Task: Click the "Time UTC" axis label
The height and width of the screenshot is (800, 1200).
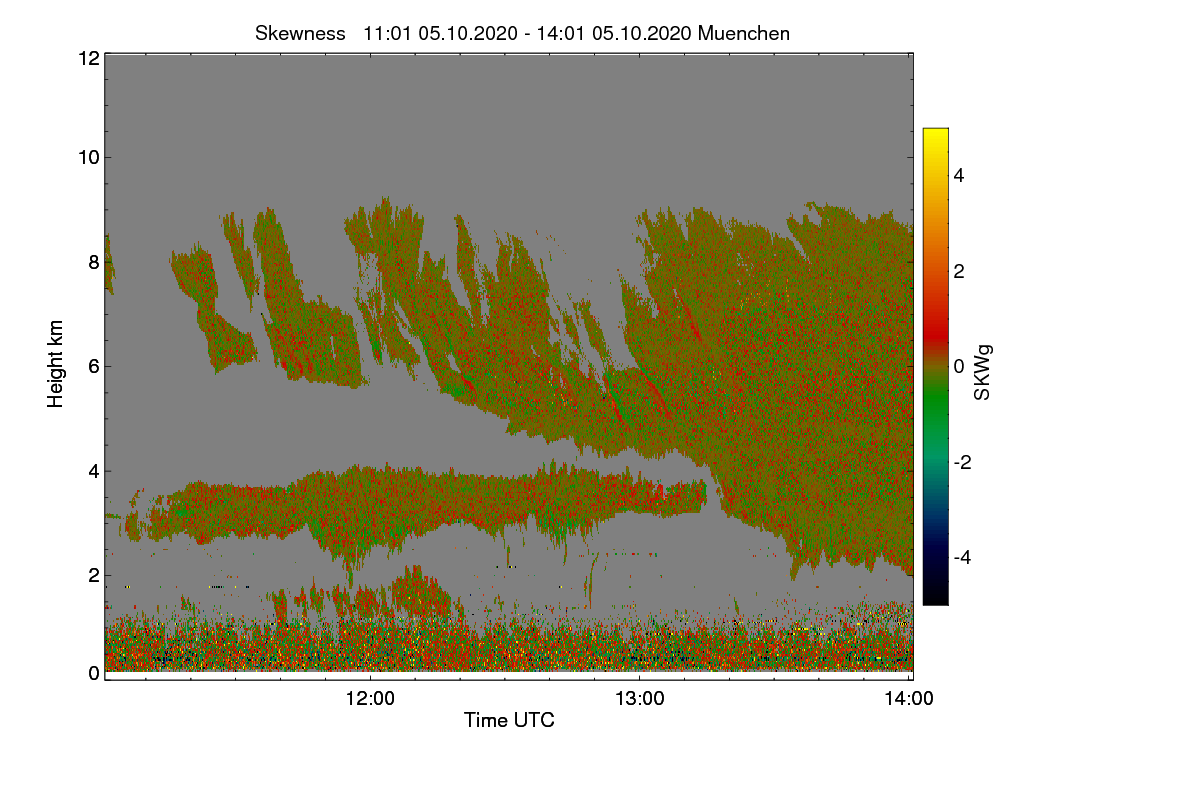Action: coord(509,720)
